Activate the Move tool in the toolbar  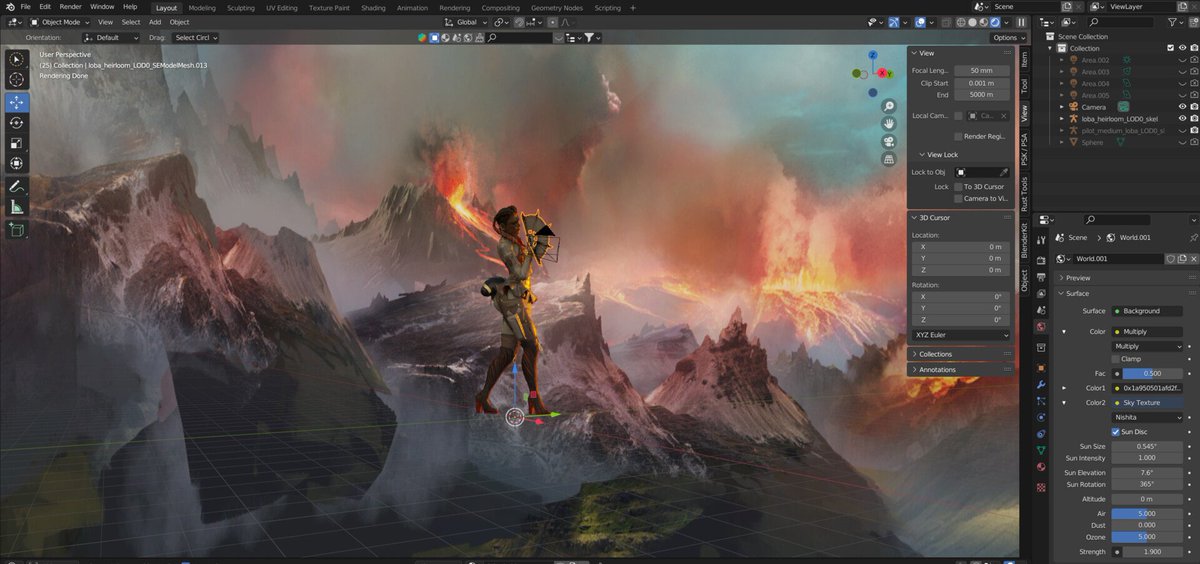point(17,102)
